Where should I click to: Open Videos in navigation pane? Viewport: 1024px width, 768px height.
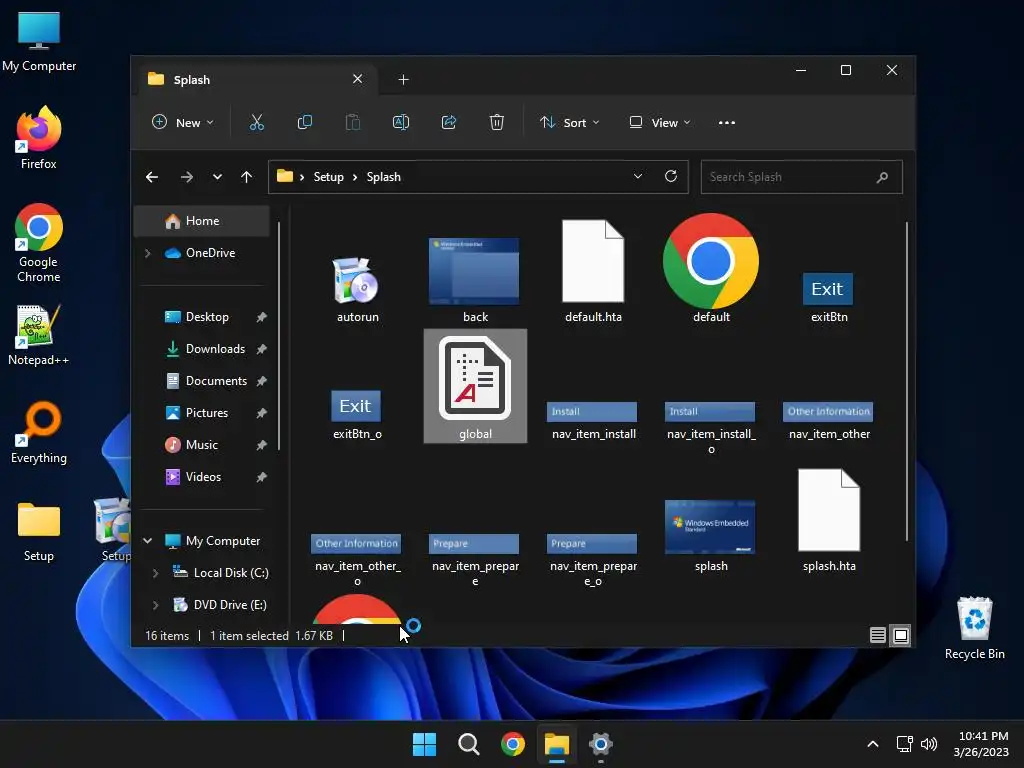pos(203,477)
